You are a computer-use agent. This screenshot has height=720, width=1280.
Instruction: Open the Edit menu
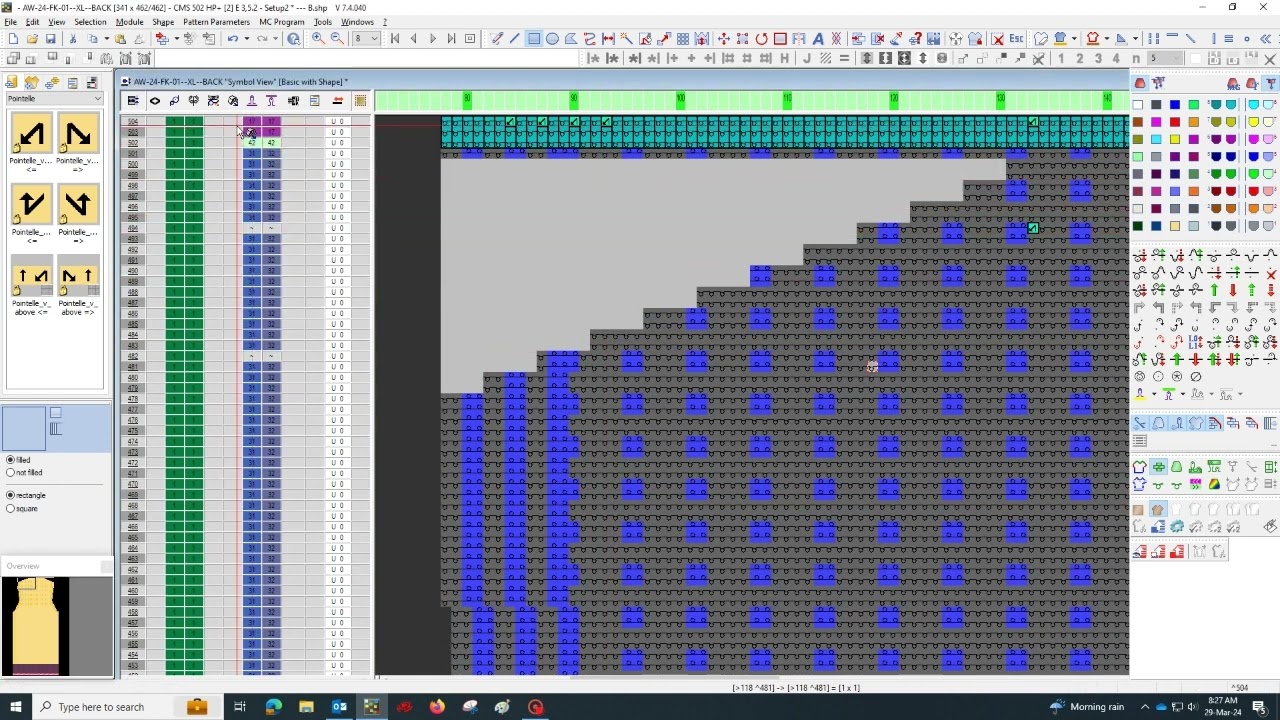[x=32, y=22]
